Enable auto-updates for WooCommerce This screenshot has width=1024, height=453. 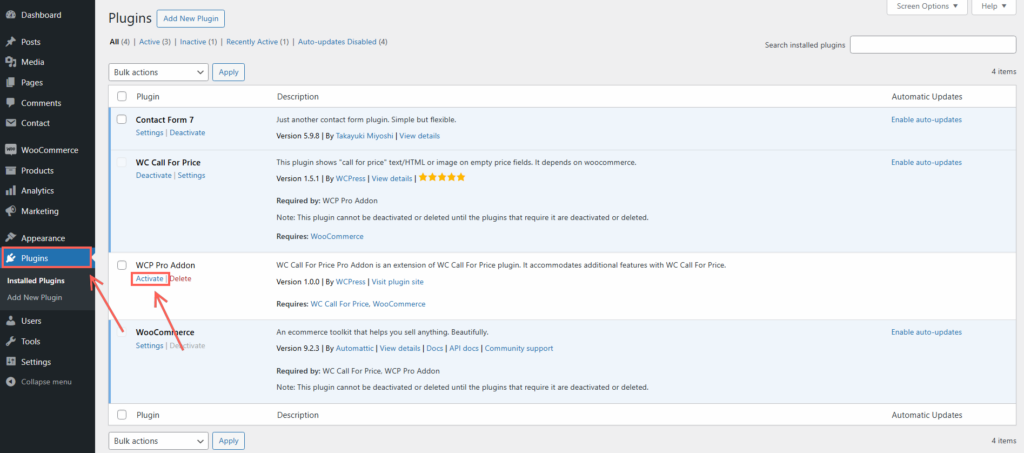coord(926,332)
